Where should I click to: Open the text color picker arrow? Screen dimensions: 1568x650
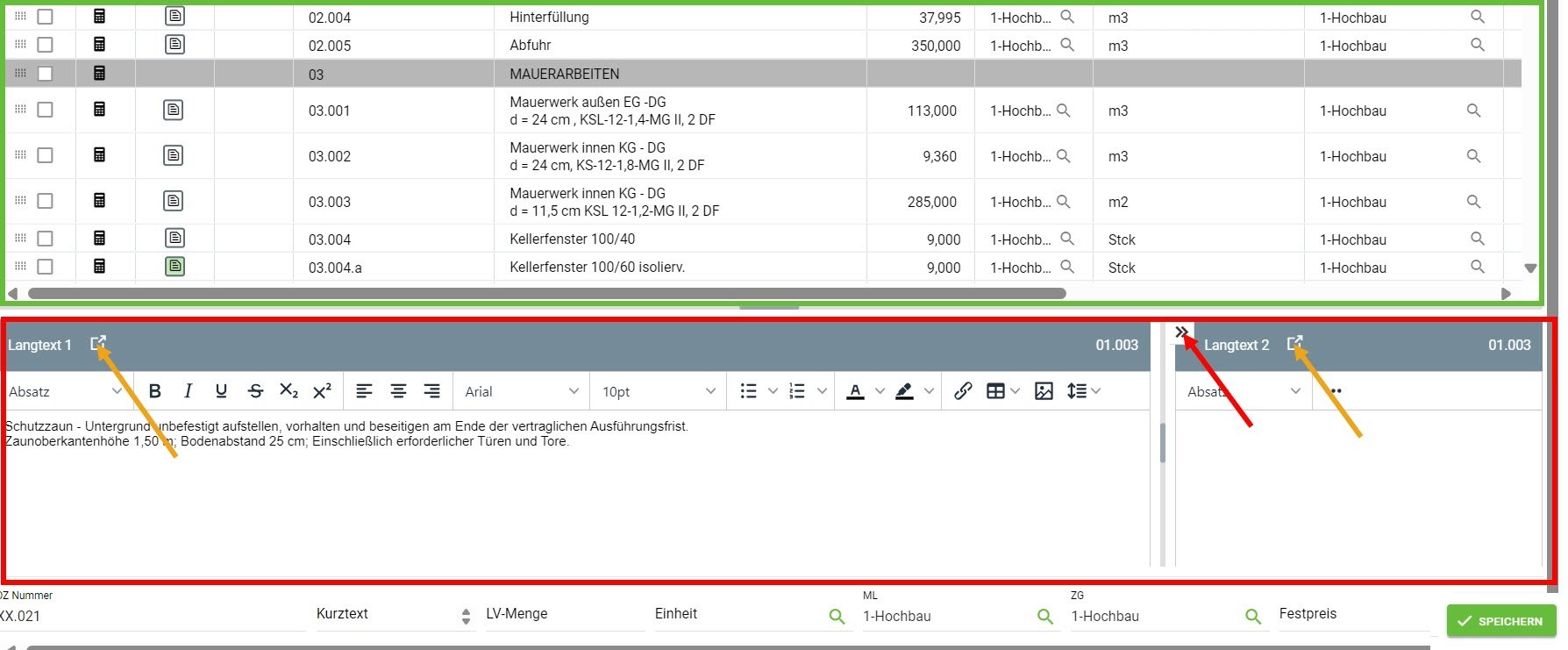pyautogui.click(x=880, y=391)
